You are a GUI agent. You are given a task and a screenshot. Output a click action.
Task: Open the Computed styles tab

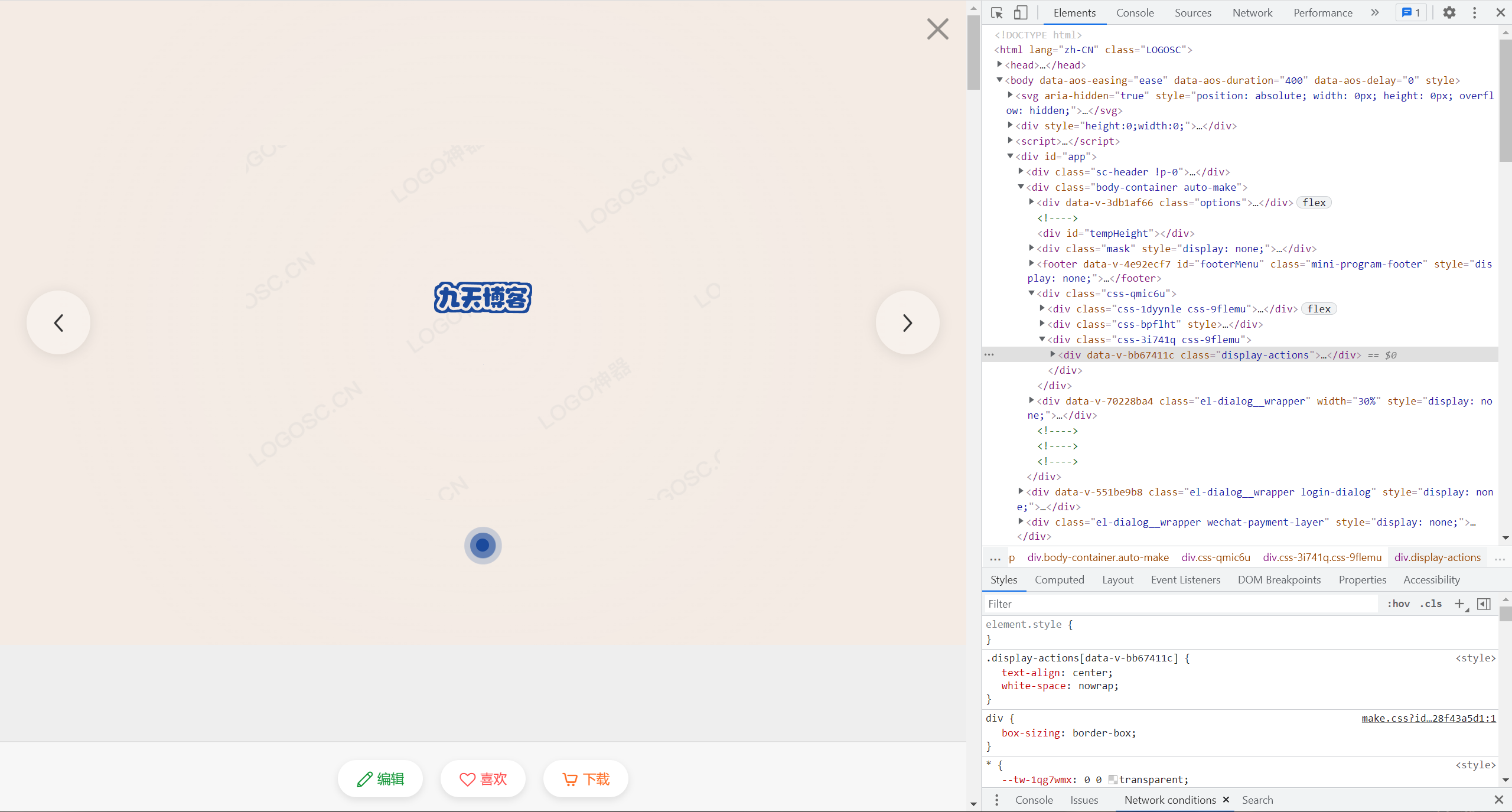(1059, 580)
